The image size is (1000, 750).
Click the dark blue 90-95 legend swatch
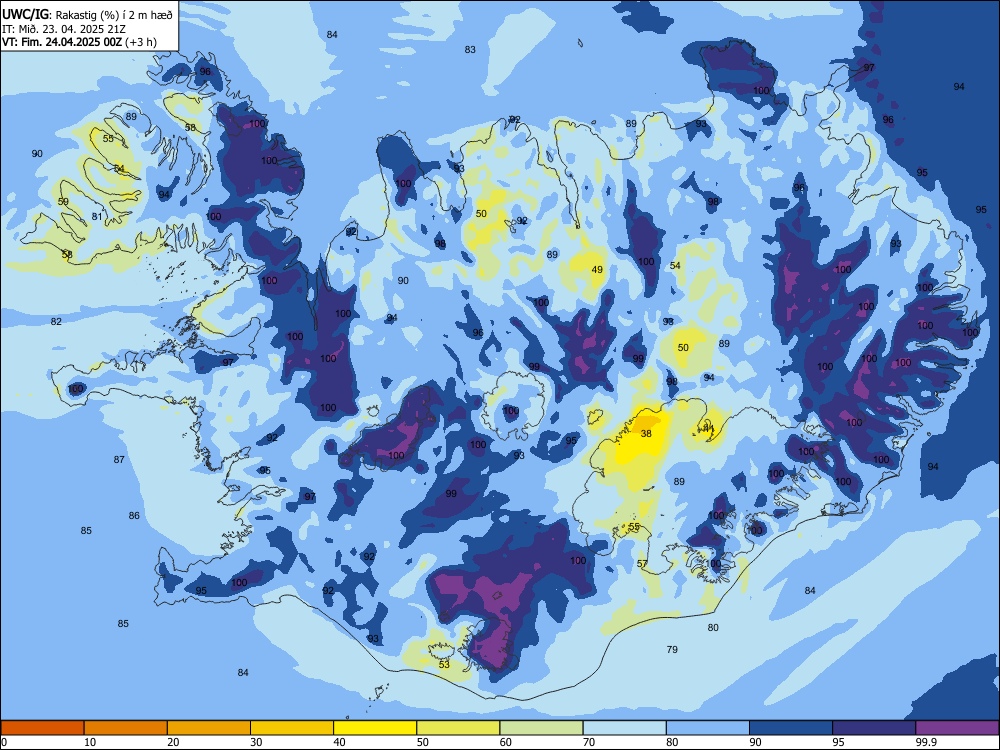(791, 728)
